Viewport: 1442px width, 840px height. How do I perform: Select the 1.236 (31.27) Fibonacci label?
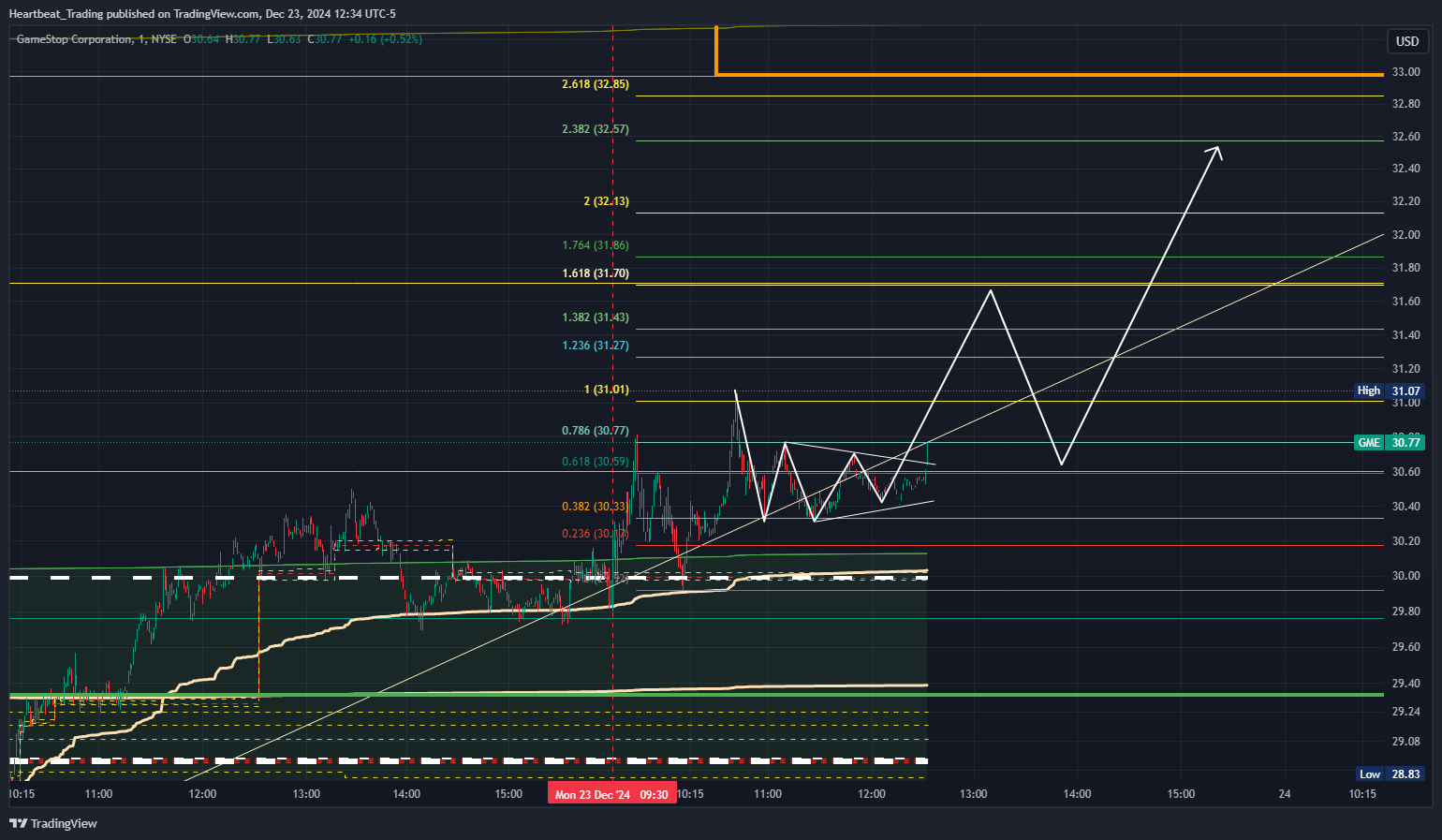click(x=596, y=346)
